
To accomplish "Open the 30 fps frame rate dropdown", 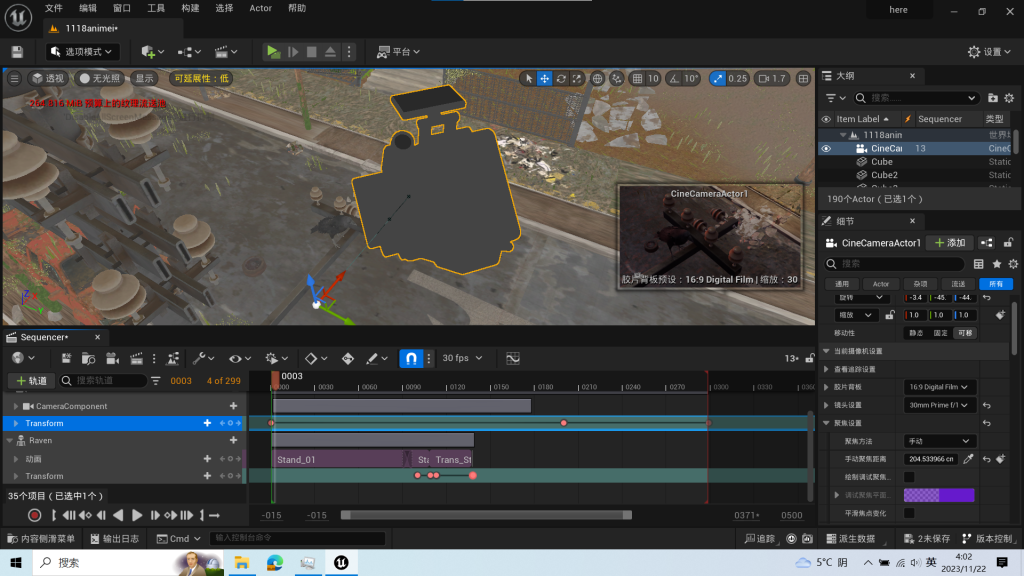I will click(462, 358).
